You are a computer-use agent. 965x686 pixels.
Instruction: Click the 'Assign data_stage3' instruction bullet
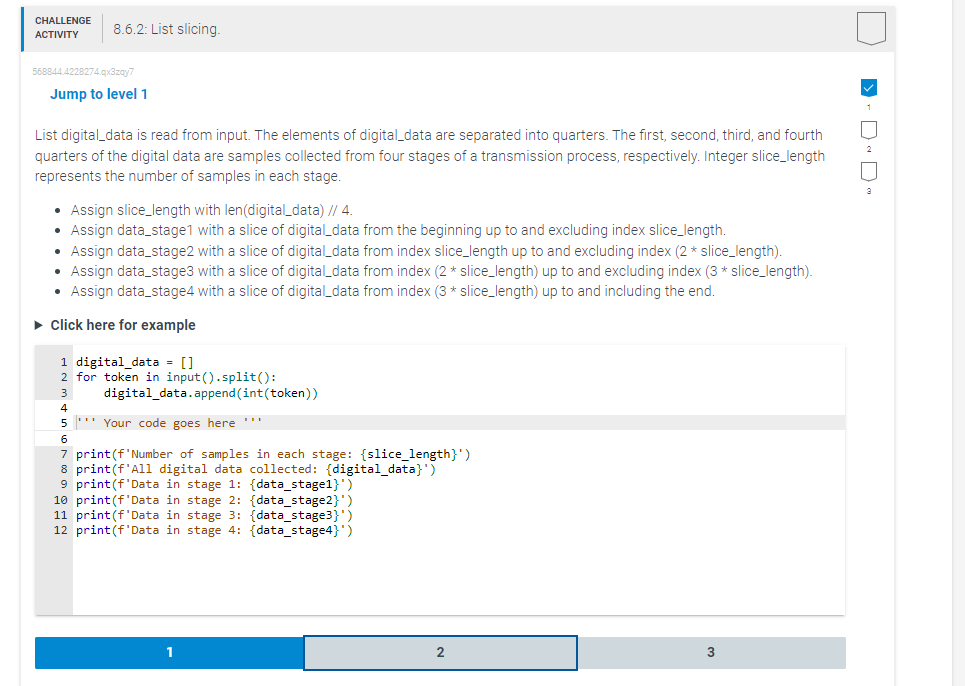pyautogui.click(x=441, y=271)
